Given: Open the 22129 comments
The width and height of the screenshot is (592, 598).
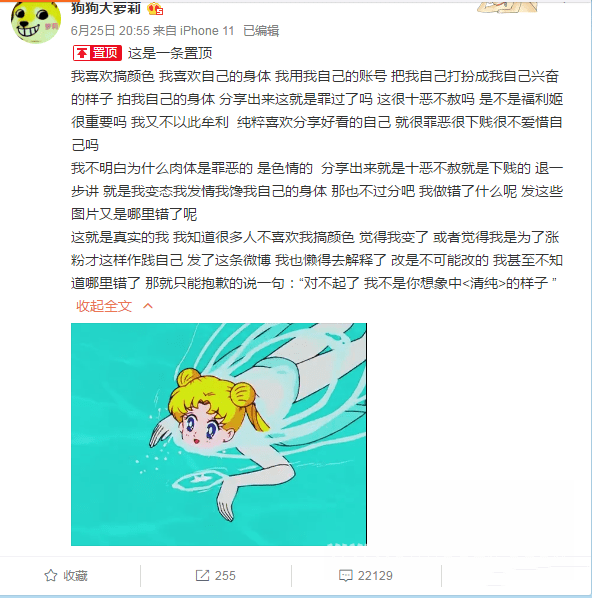Looking at the screenshot, I should (375, 575).
